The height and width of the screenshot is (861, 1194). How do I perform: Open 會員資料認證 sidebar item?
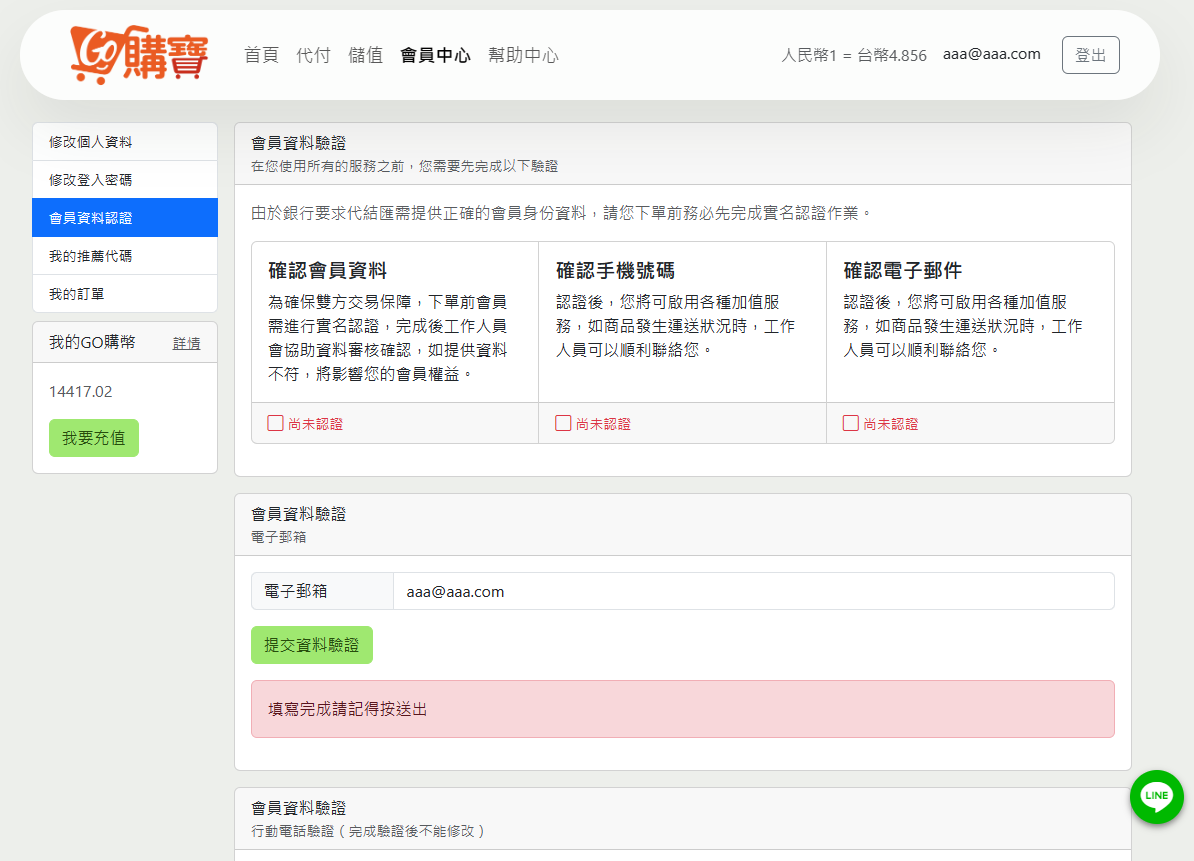click(125, 218)
